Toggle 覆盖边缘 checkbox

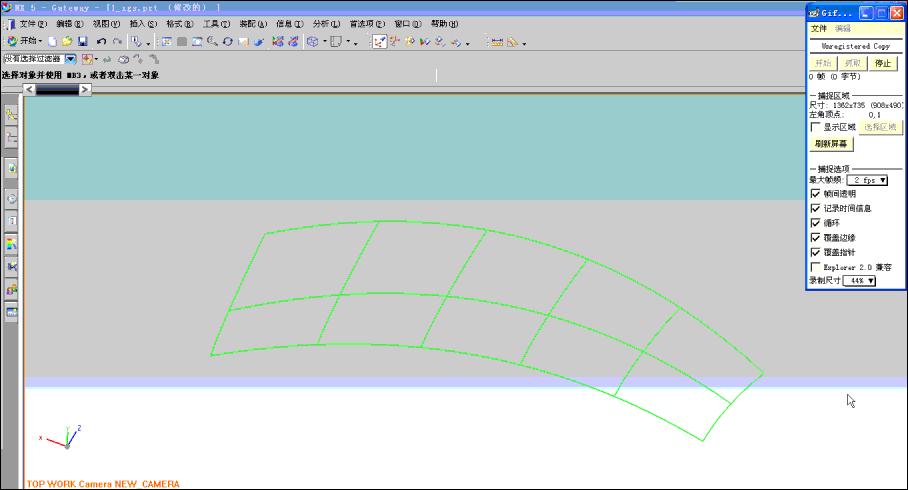tap(815, 237)
